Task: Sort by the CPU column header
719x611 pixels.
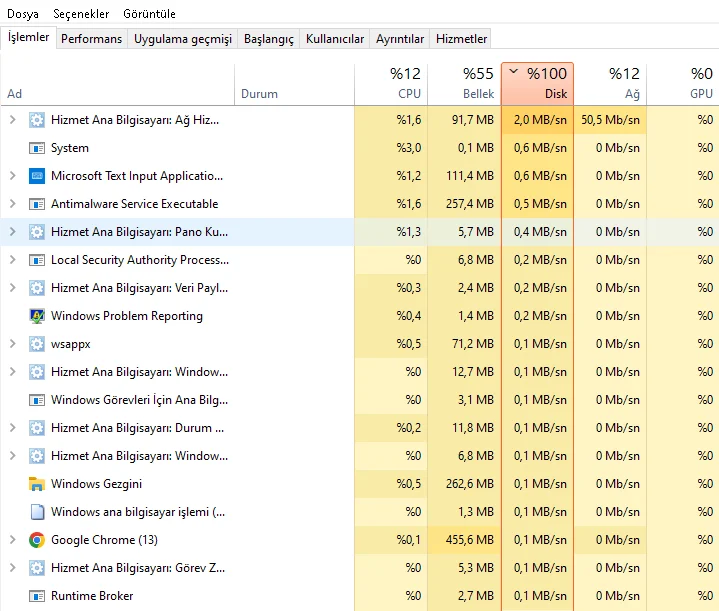Action: [391, 85]
